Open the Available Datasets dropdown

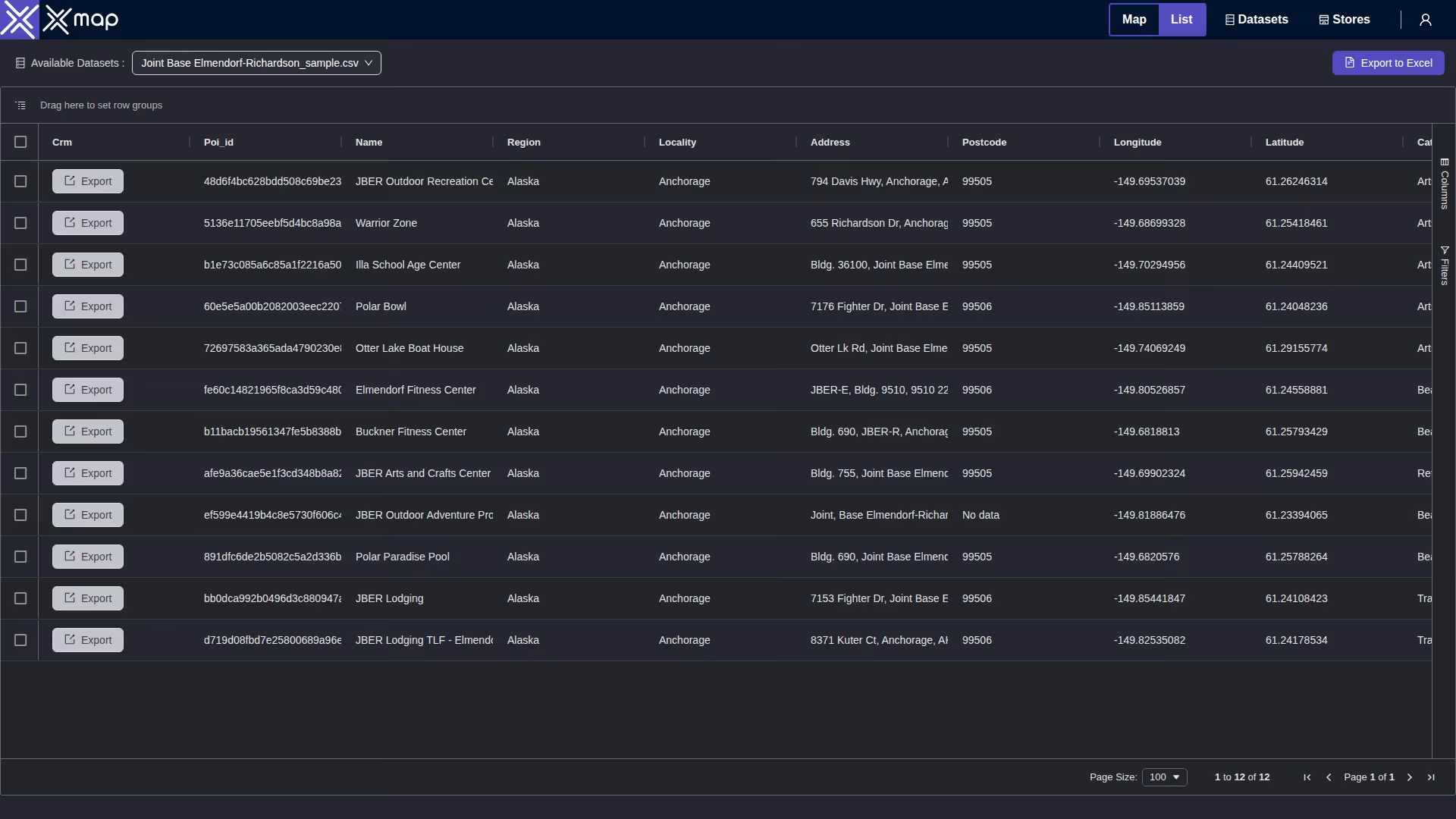tap(256, 63)
